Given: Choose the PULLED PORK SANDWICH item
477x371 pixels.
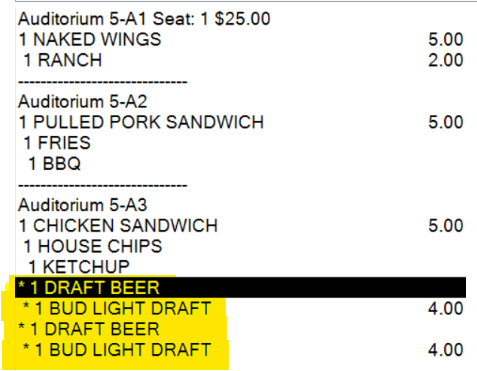Looking at the screenshot, I should [141, 122].
